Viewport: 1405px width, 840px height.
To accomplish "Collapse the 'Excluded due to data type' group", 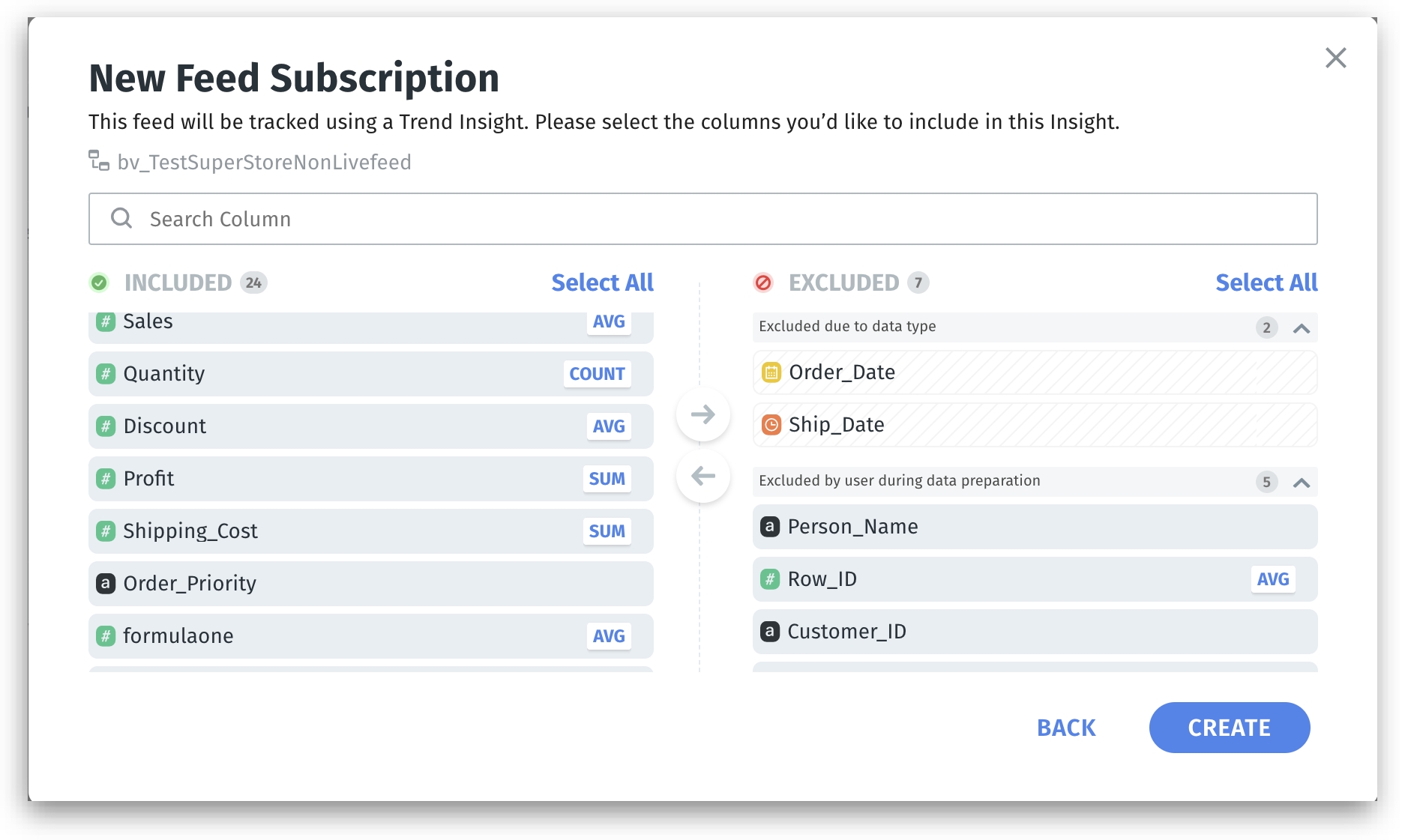I will pyautogui.click(x=1302, y=328).
